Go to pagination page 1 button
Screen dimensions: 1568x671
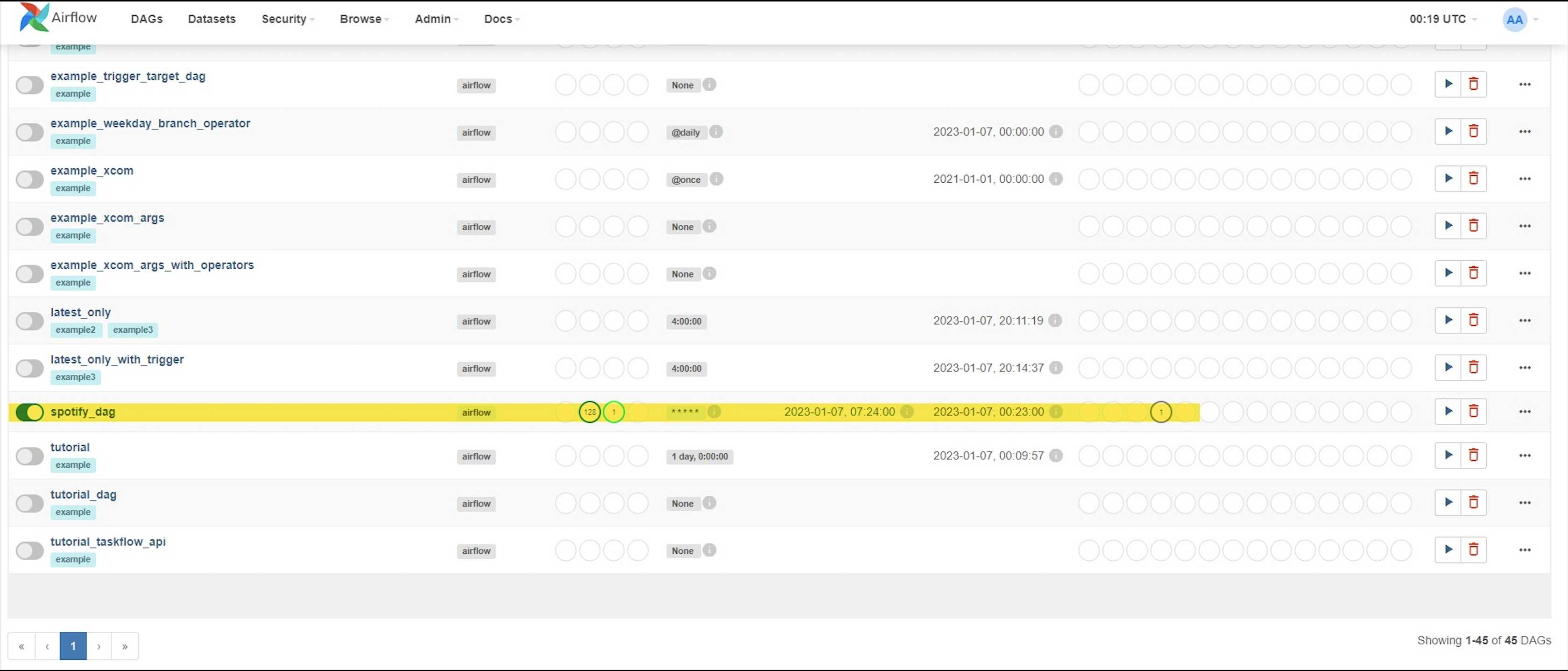pos(73,646)
